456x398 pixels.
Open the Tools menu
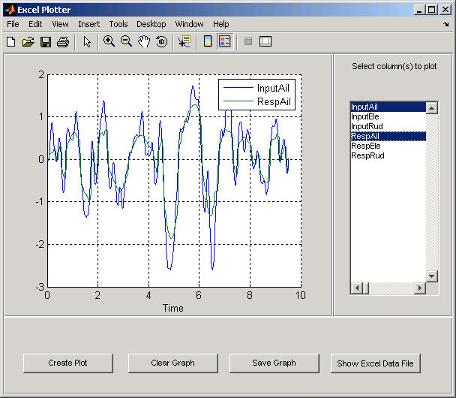[118, 24]
